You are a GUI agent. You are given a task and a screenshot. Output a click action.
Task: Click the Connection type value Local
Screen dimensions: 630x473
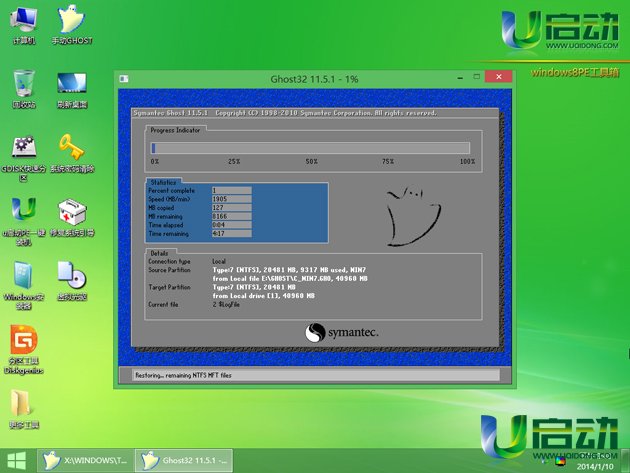tap(219, 261)
